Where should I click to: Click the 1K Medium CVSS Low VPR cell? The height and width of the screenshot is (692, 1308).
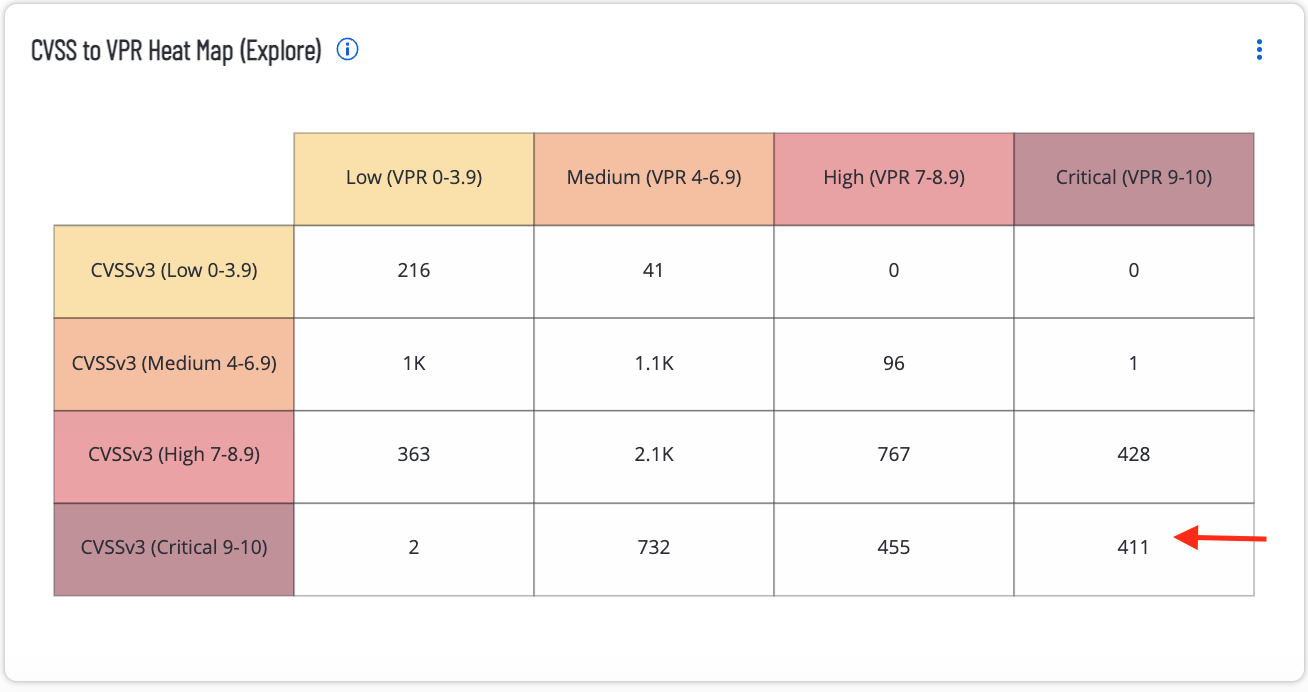coord(414,364)
